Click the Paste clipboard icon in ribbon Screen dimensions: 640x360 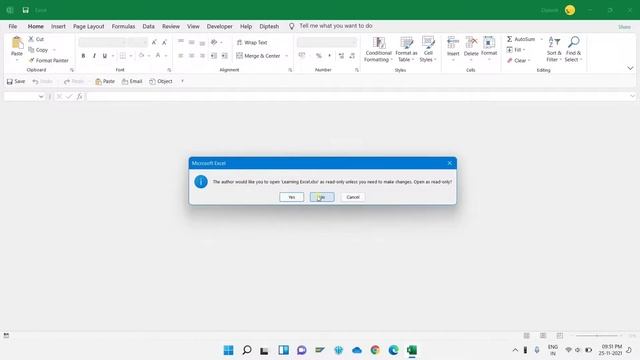17,43
